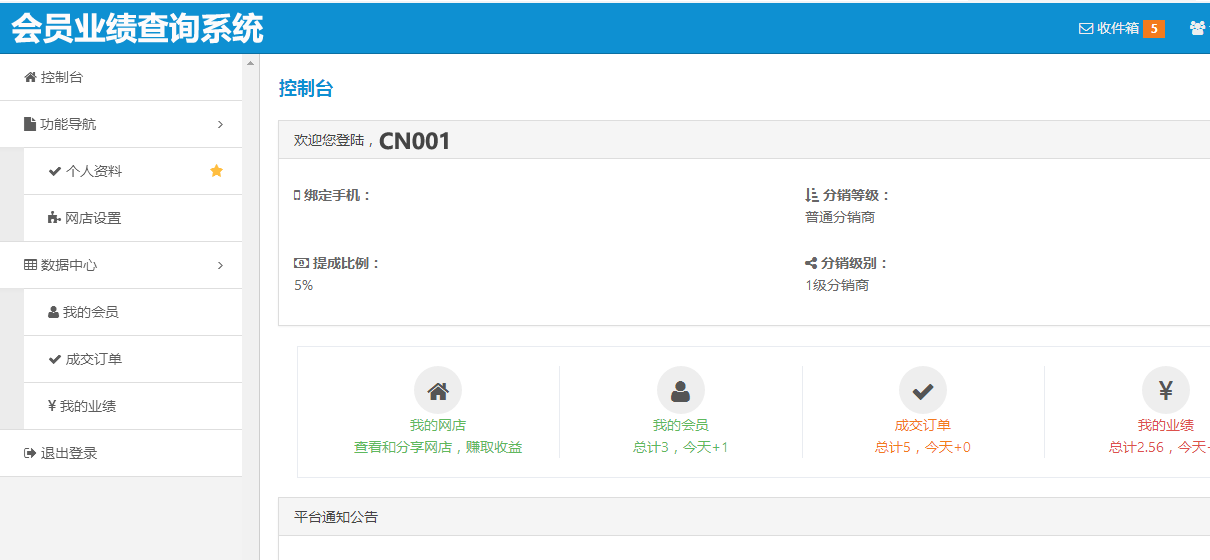This screenshot has height=560, width=1210.
Task: Open the 收件箱 envelope icon
Action: point(1085,28)
